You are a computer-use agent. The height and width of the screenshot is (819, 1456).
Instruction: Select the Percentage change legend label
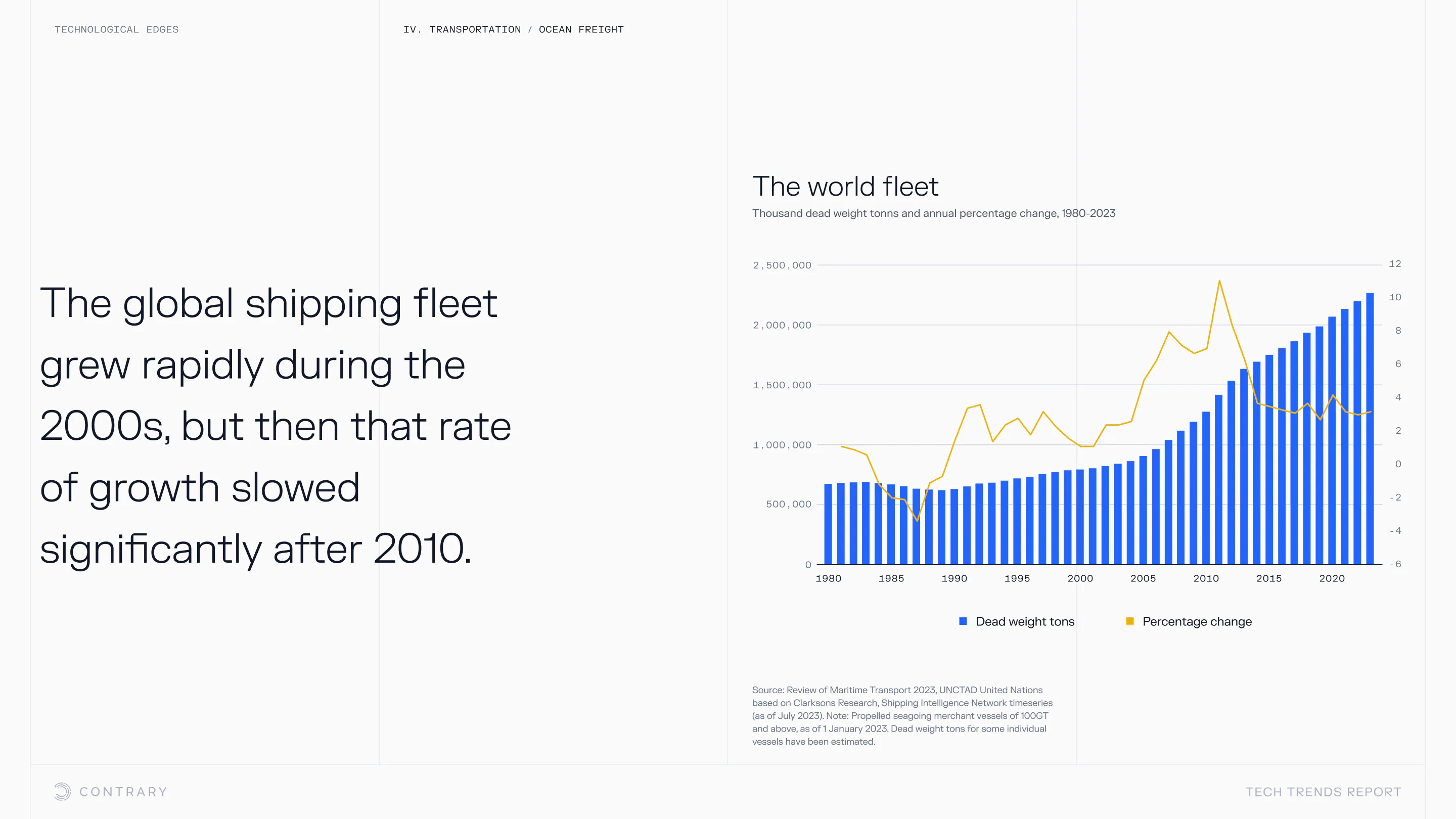1197,621
